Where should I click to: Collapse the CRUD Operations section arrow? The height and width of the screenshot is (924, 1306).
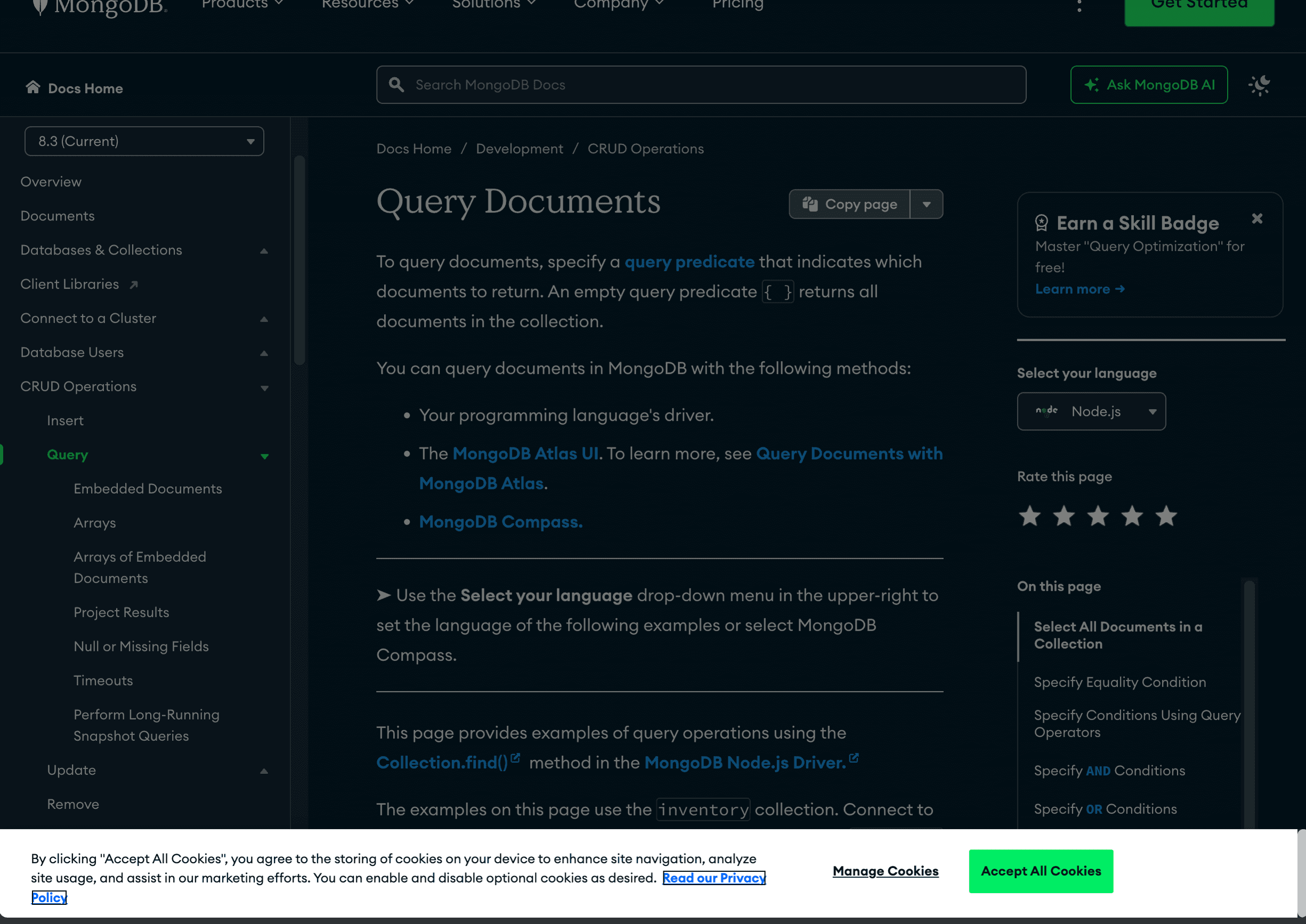[264, 388]
